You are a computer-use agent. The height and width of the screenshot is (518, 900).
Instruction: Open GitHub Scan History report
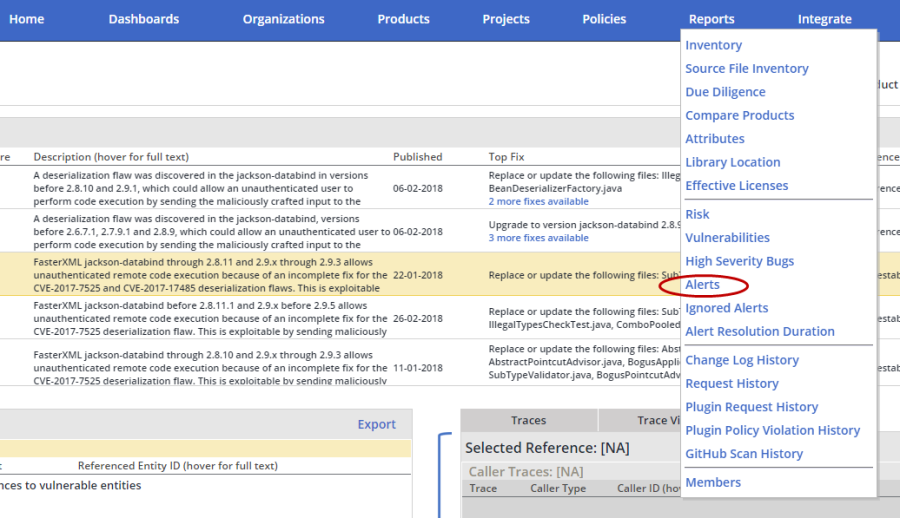coord(743,454)
